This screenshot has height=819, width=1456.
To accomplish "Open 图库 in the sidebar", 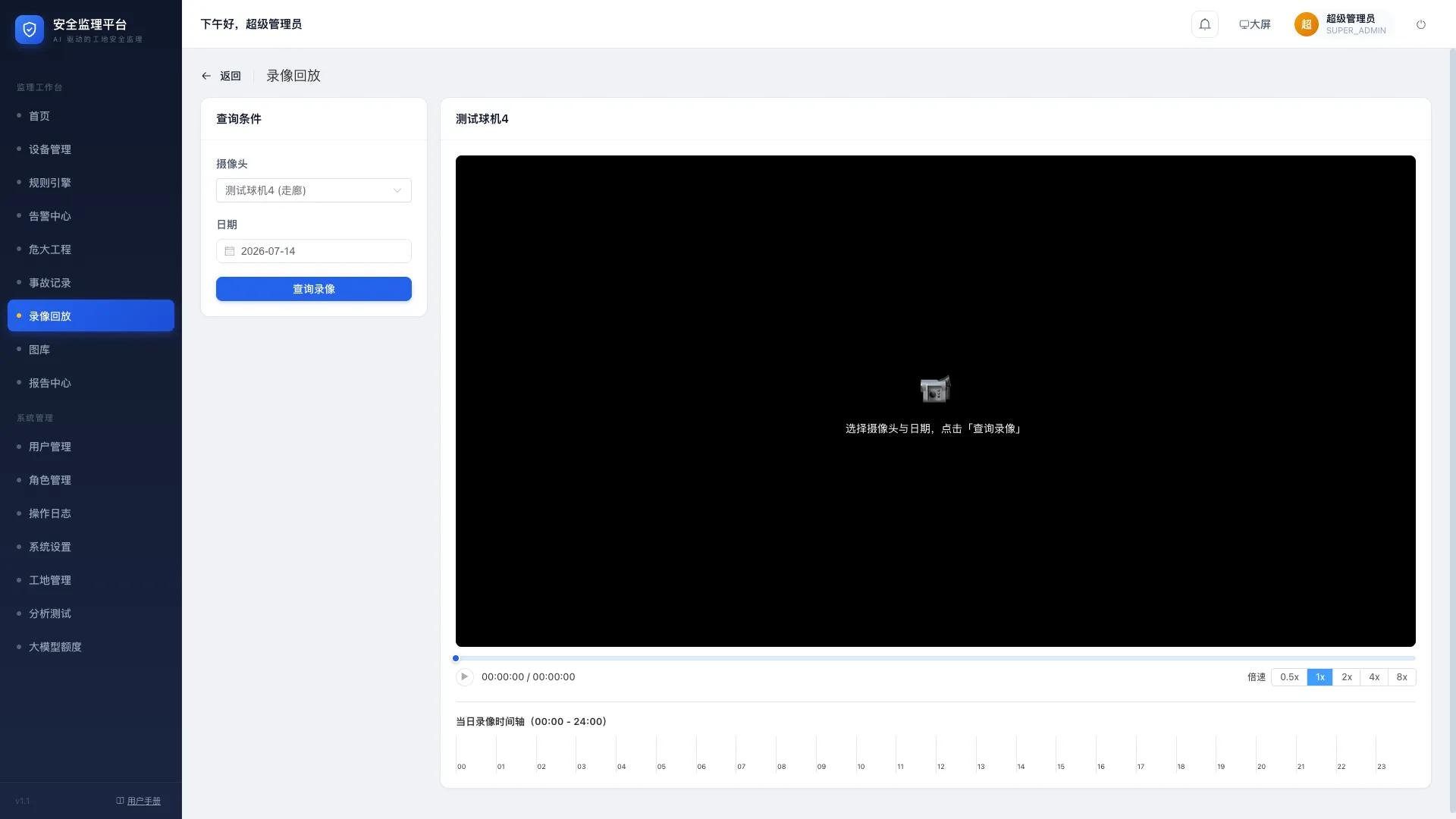I will [91, 350].
